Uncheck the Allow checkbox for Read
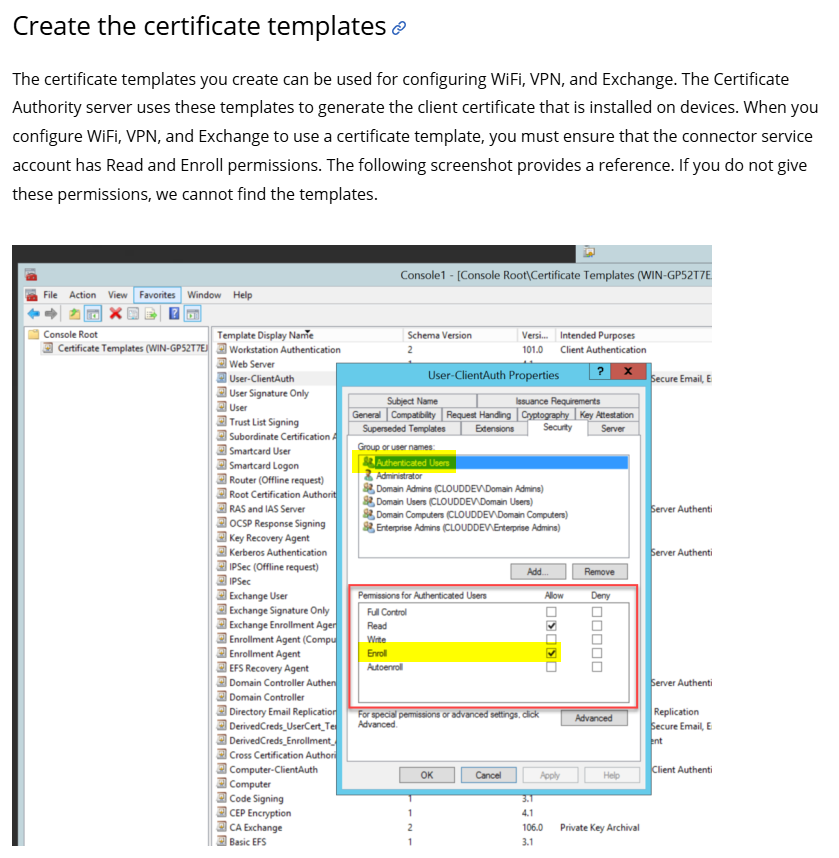This screenshot has height=858, width=839. [550, 626]
